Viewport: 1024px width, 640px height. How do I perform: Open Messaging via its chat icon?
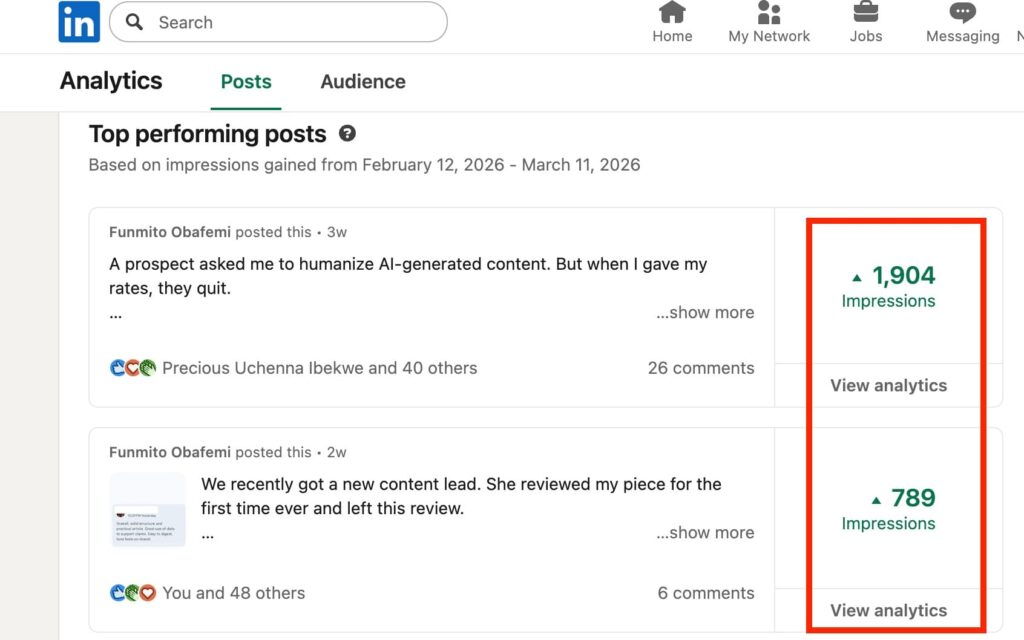[960, 12]
